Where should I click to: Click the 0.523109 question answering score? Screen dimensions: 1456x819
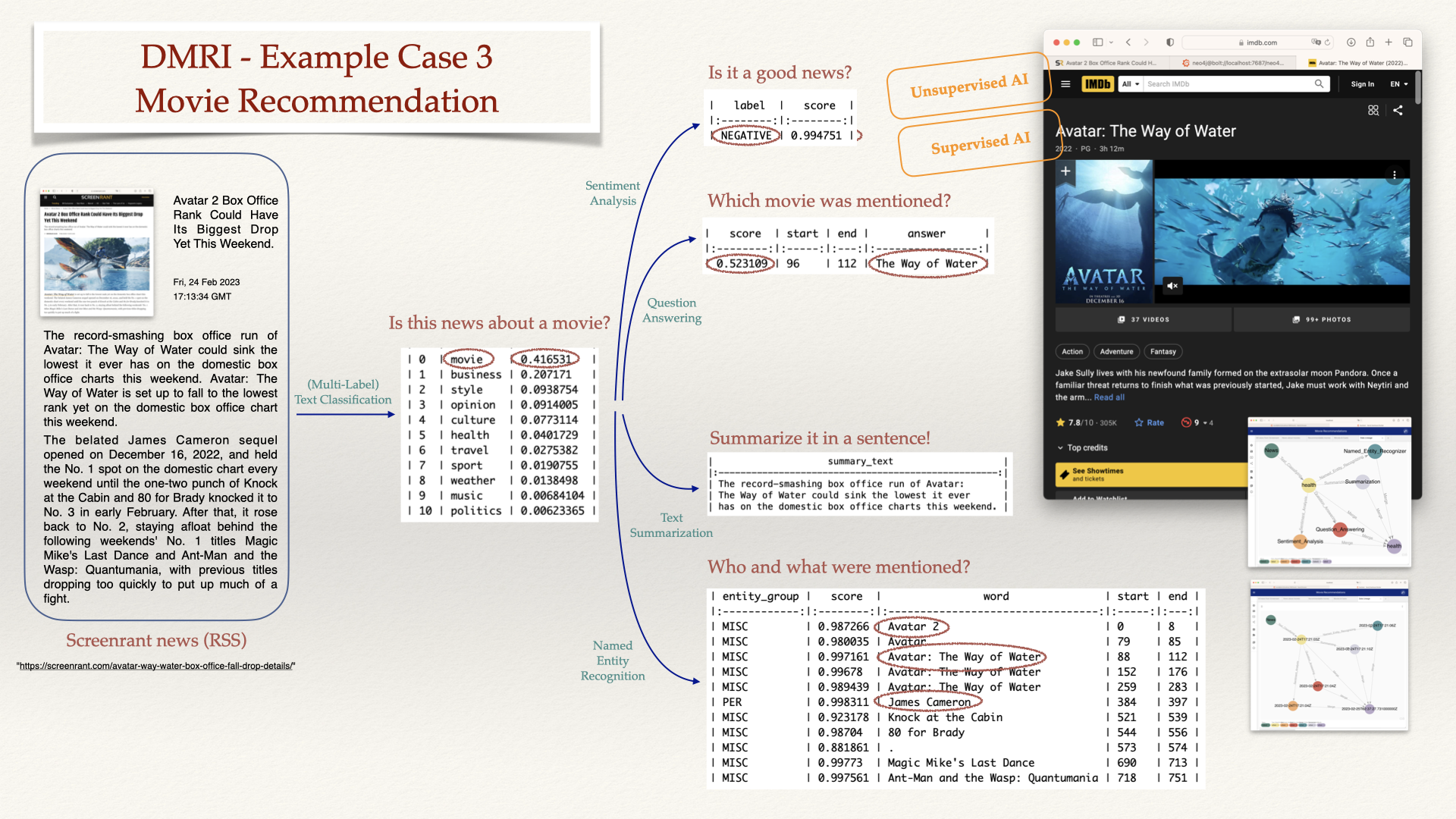tap(742, 264)
